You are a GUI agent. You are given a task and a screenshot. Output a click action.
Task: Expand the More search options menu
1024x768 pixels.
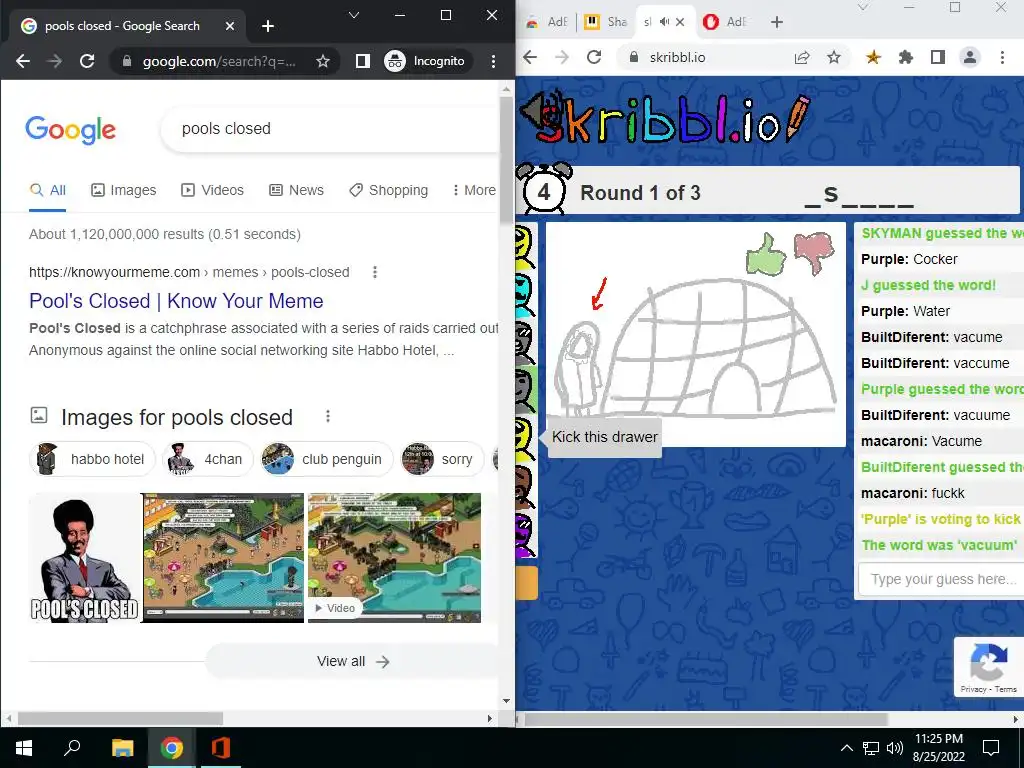474,190
